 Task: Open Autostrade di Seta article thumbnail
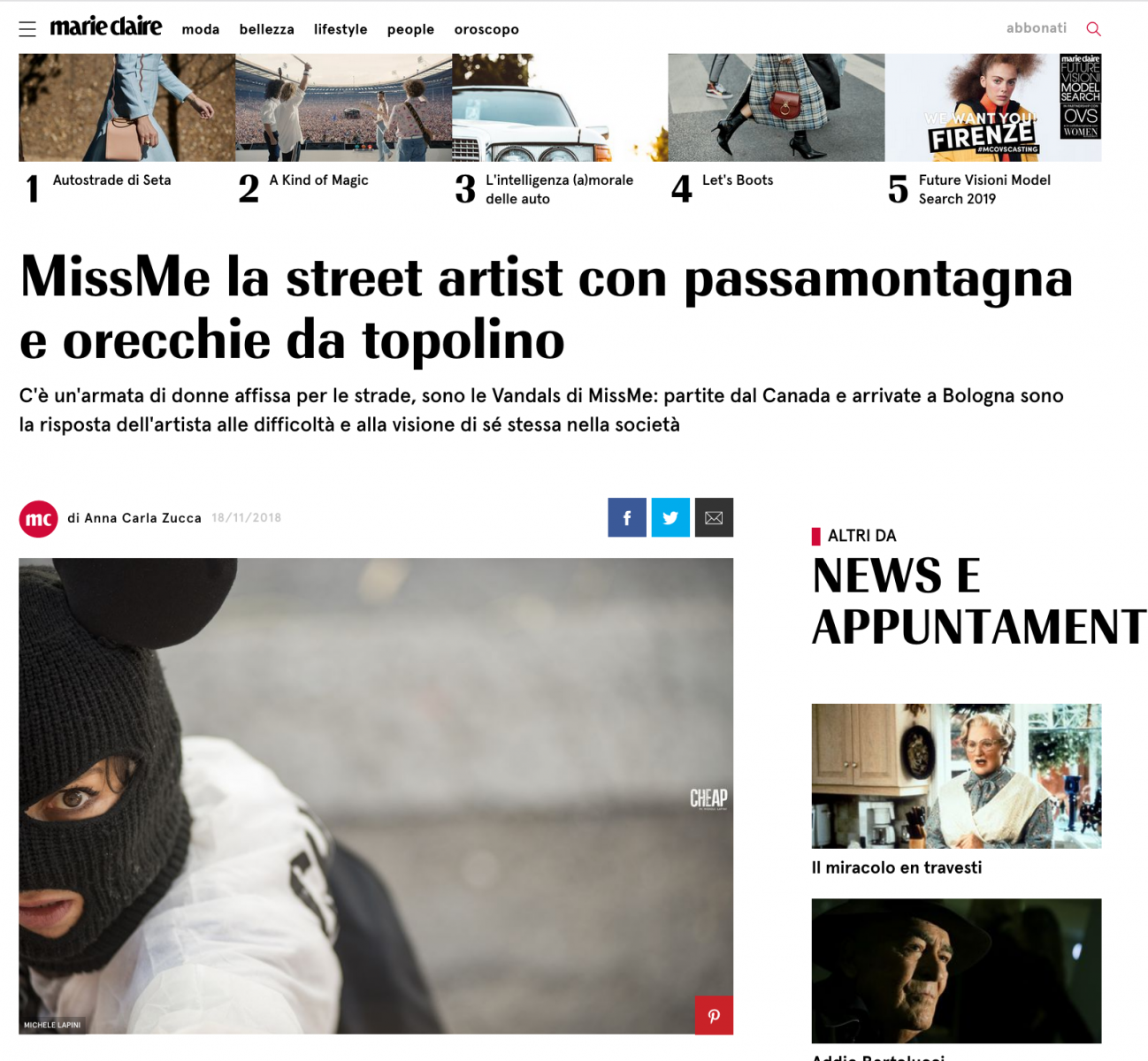pos(126,107)
